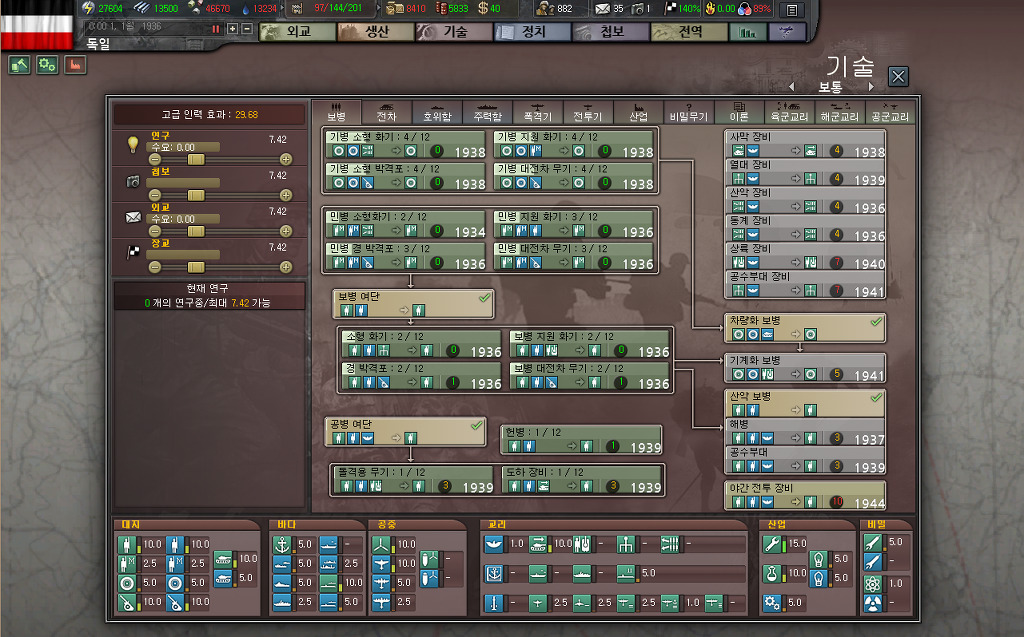1024x637 pixels.
Task: Select the 산업 (Industry) technology tab
Action: 638,112
